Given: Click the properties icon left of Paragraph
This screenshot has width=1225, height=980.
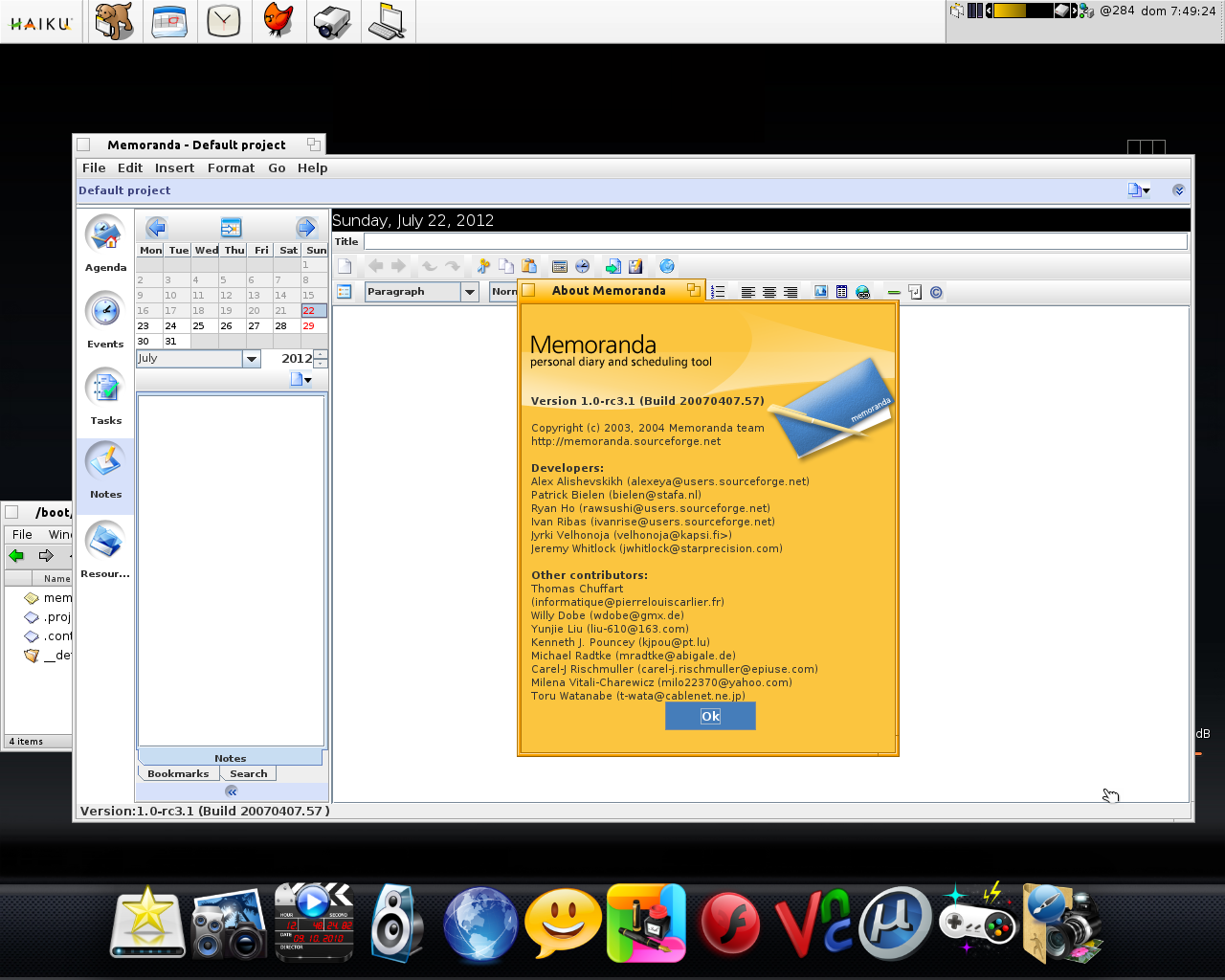Looking at the screenshot, I should (345, 292).
